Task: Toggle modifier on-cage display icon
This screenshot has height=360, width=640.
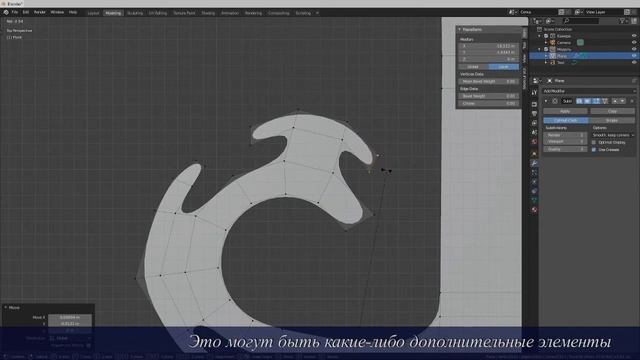Action: click(x=604, y=101)
